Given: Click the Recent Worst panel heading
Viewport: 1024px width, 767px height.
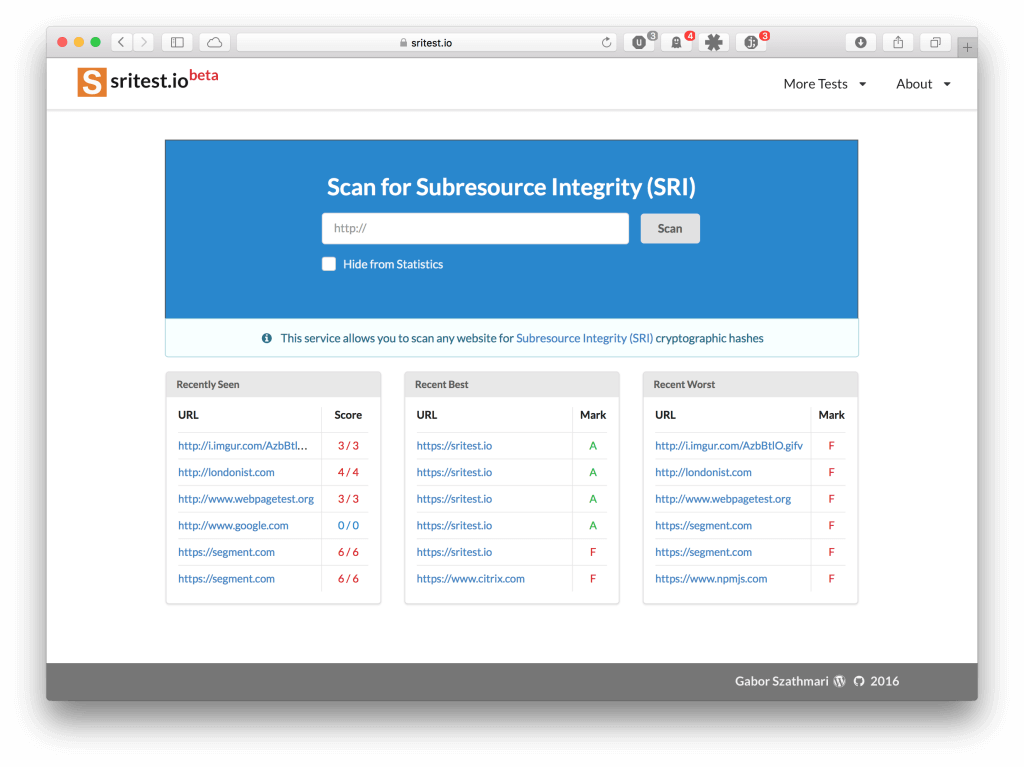Looking at the screenshot, I should (x=684, y=385).
